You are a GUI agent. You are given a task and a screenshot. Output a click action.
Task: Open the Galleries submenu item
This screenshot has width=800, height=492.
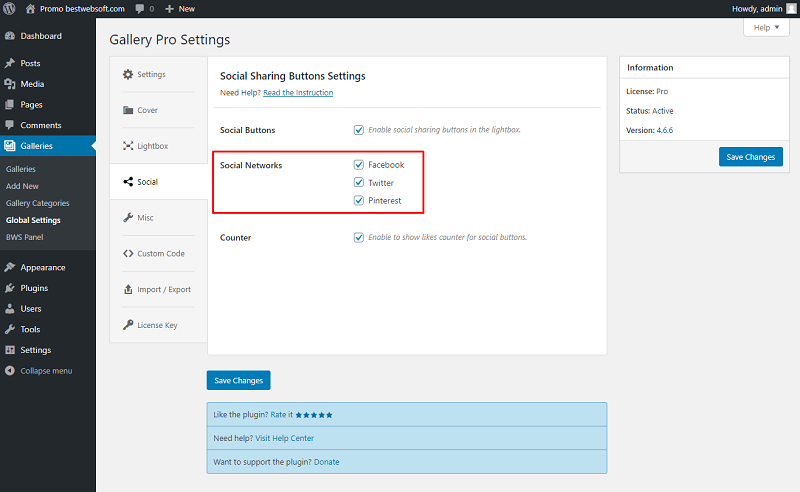(21, 169)
